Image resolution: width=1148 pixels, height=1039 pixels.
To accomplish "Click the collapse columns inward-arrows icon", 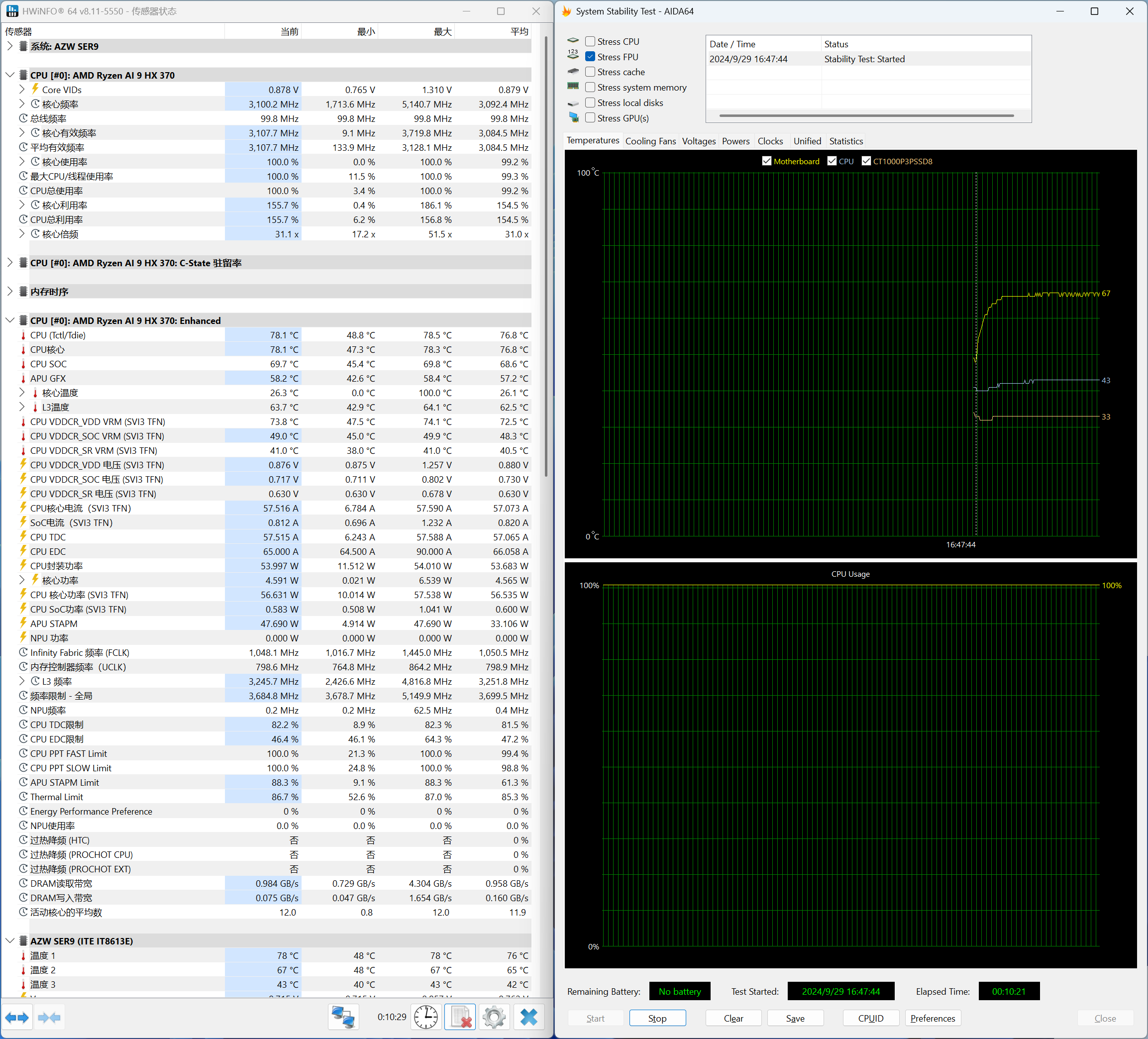I will pyautogui.click(x=49, y=1018).
